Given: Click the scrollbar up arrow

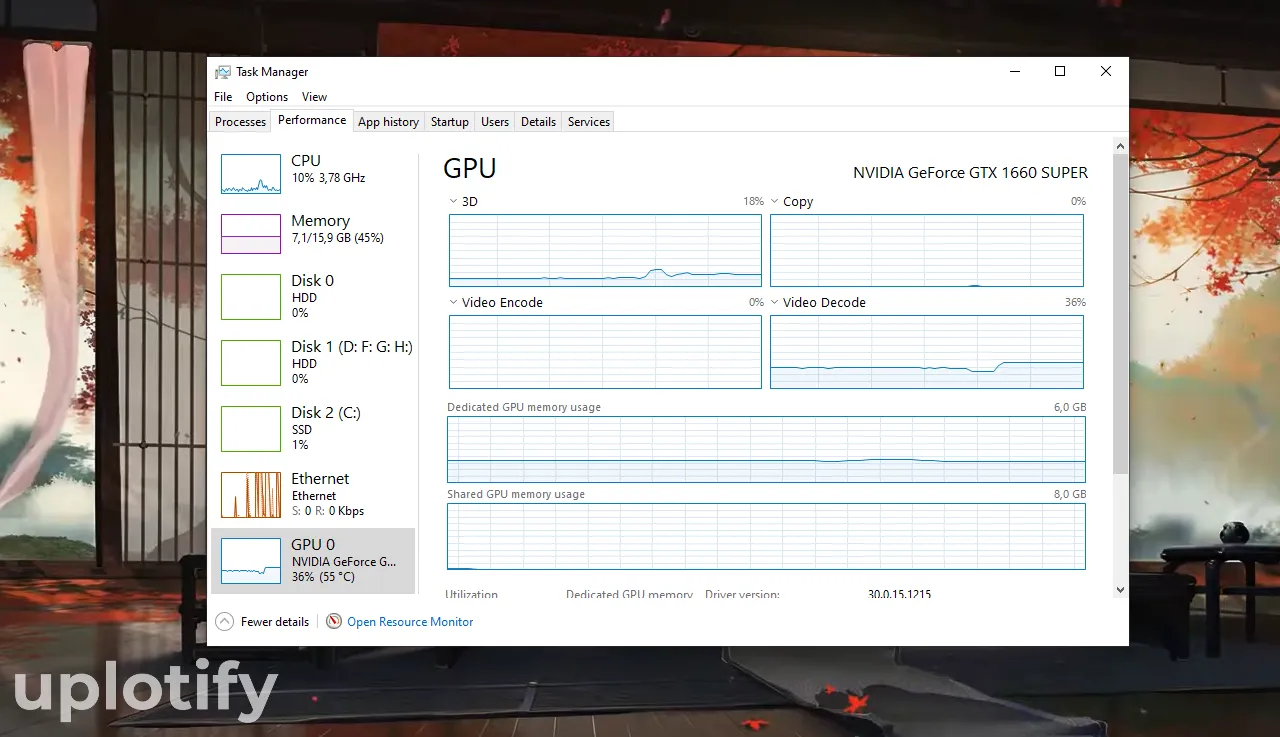Looking at the screenshot, I should tap(1120, 145).
